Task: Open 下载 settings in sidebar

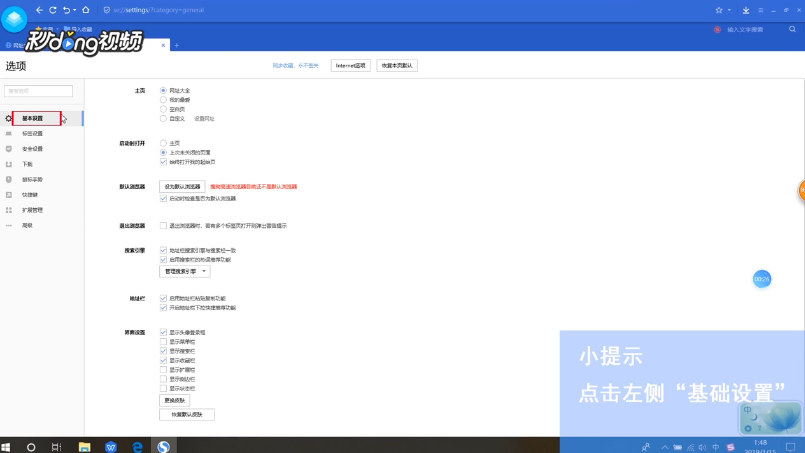Action: 27,164
